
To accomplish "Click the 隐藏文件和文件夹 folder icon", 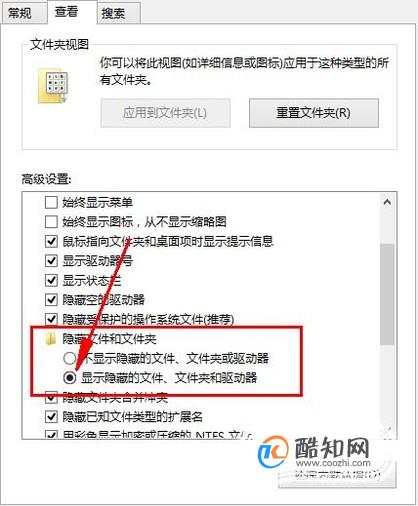I will (x=51, y=339).
